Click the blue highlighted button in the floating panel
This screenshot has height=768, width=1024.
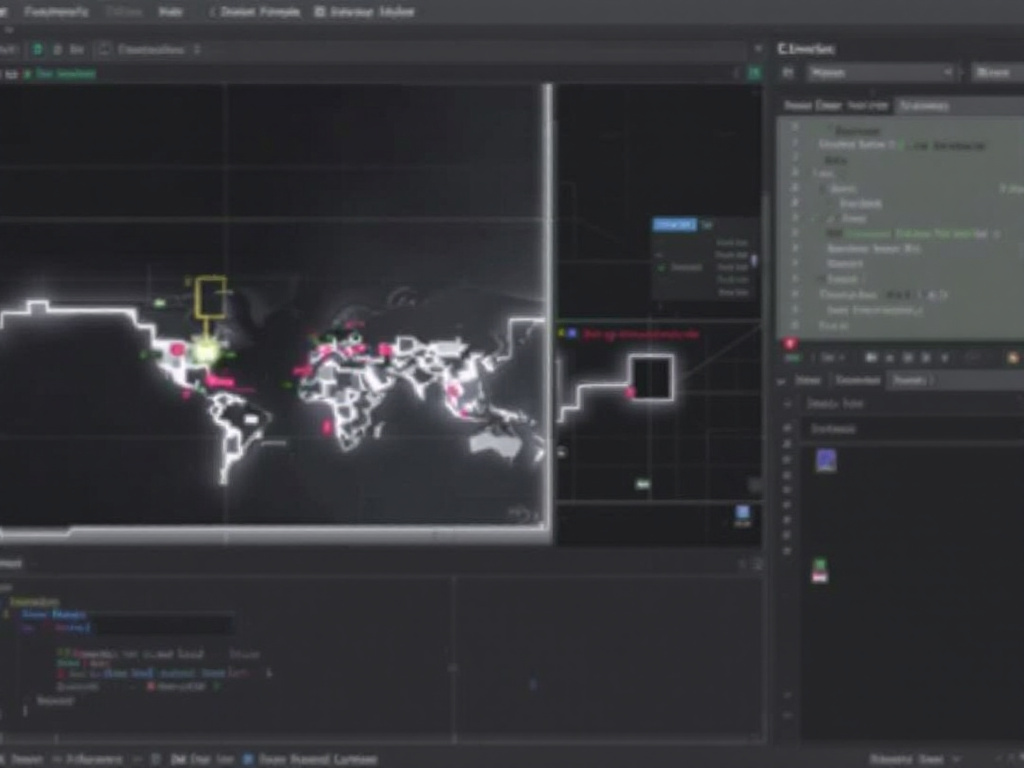pyautogui.click(x=675, y=225)
